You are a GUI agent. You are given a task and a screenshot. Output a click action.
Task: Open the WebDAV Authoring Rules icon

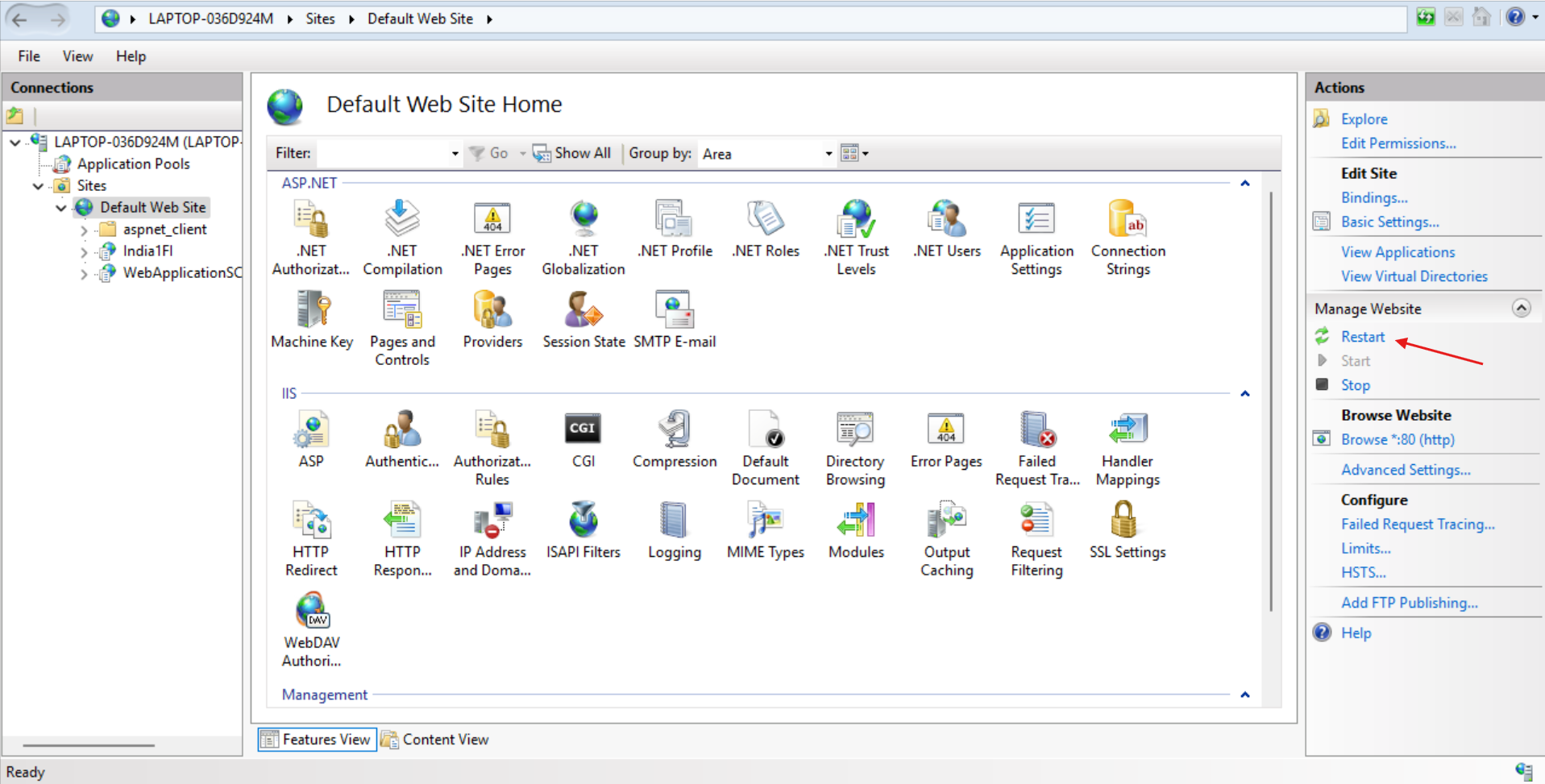(312, 629)
